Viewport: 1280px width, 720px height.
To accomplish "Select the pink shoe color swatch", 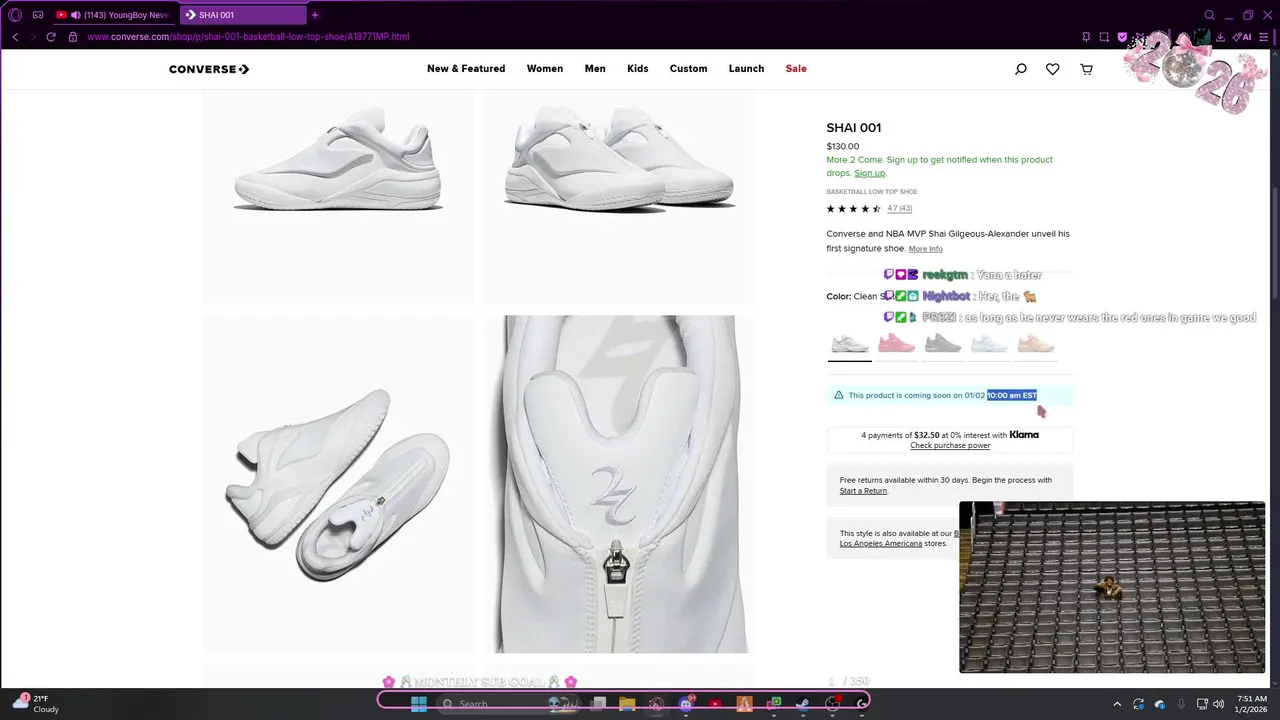I will click(x=896, y=344).
